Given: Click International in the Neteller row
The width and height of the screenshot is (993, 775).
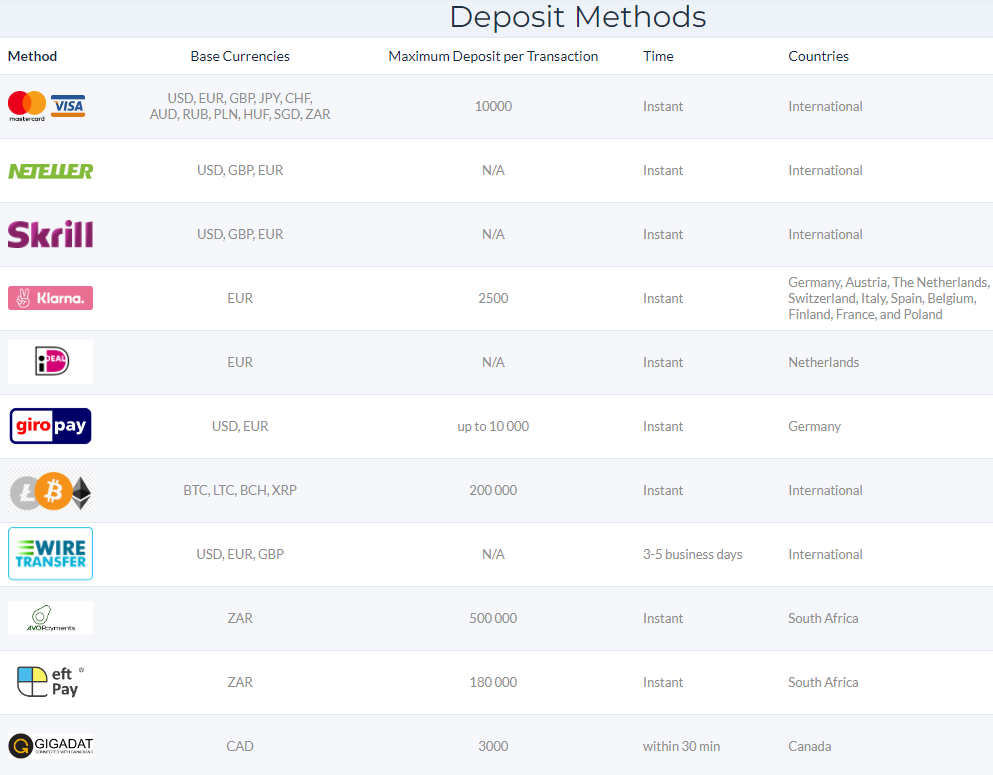Looking at the screenshot, I should click(x=825, y=170).
